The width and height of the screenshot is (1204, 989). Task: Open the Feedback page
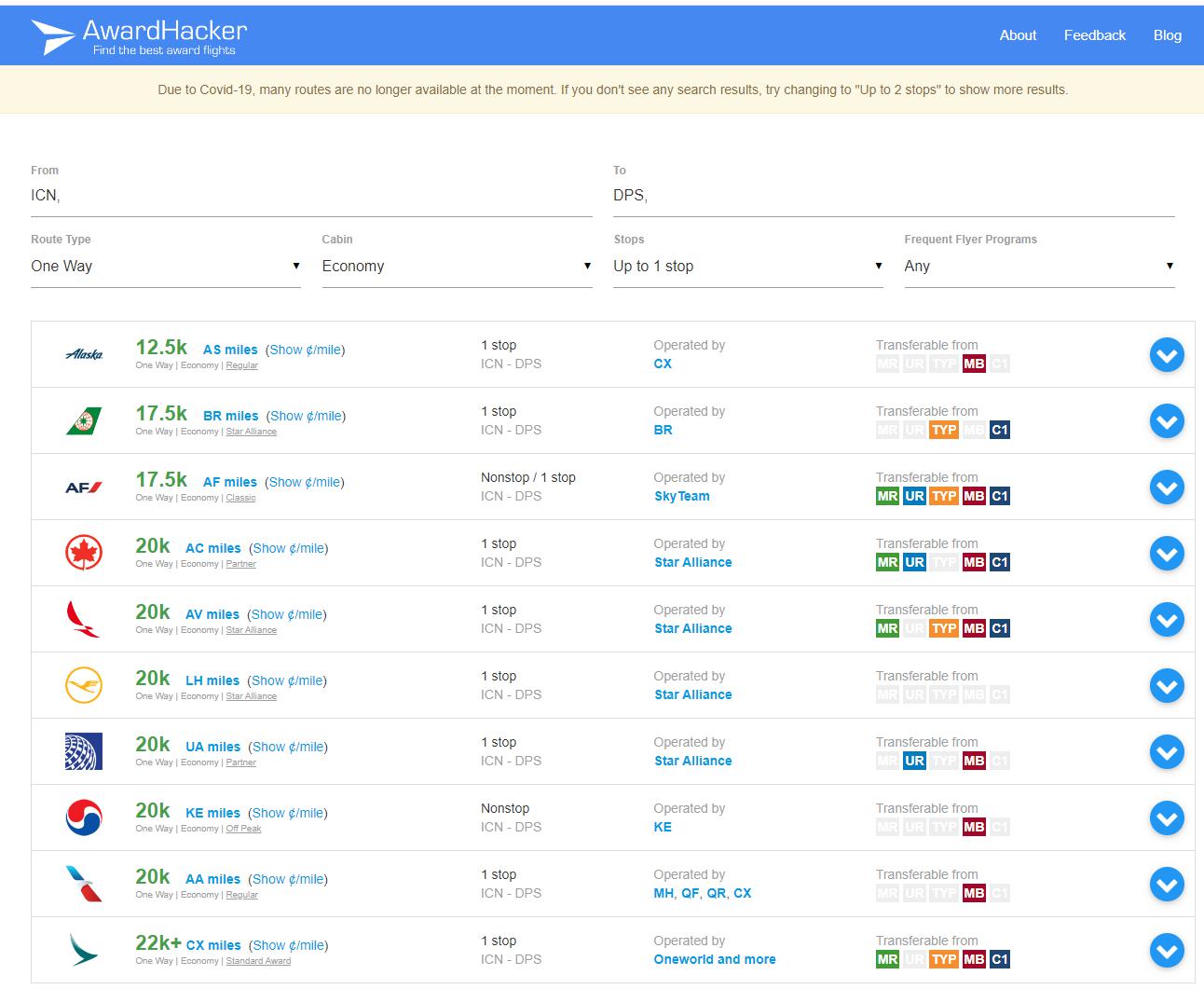click(x=1095, y=35)
